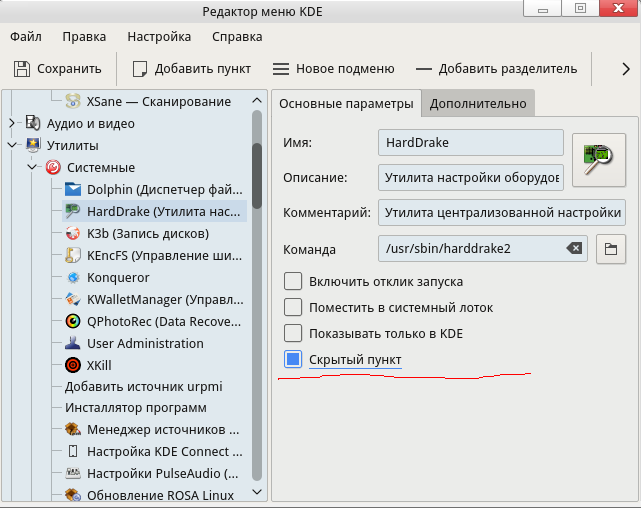Enable launch feedback checkbox
The height and width of the screenshot is (508, 641).
click(x=293, y=281)
